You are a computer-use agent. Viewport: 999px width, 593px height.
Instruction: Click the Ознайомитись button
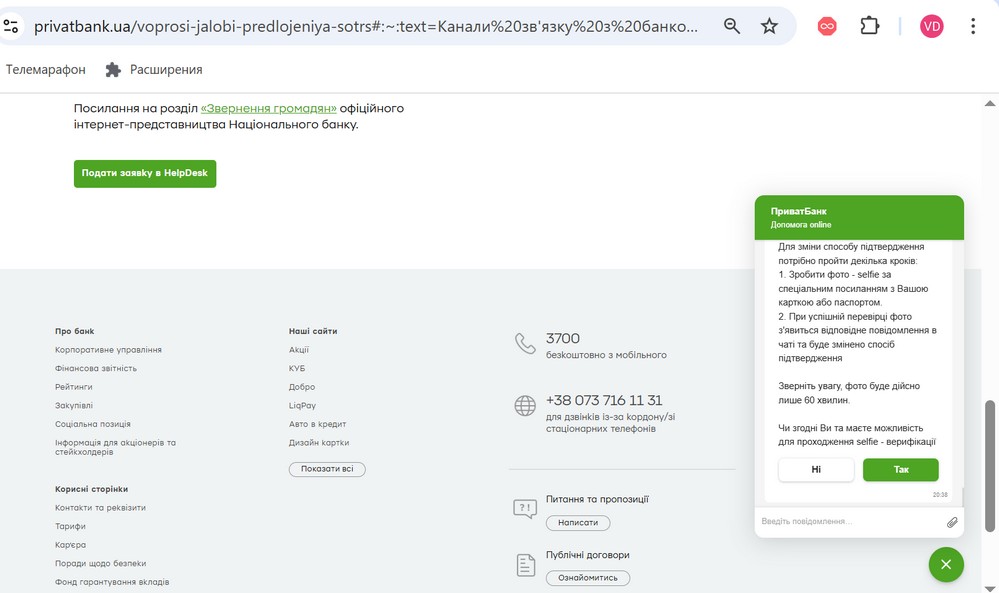[588, 578]
